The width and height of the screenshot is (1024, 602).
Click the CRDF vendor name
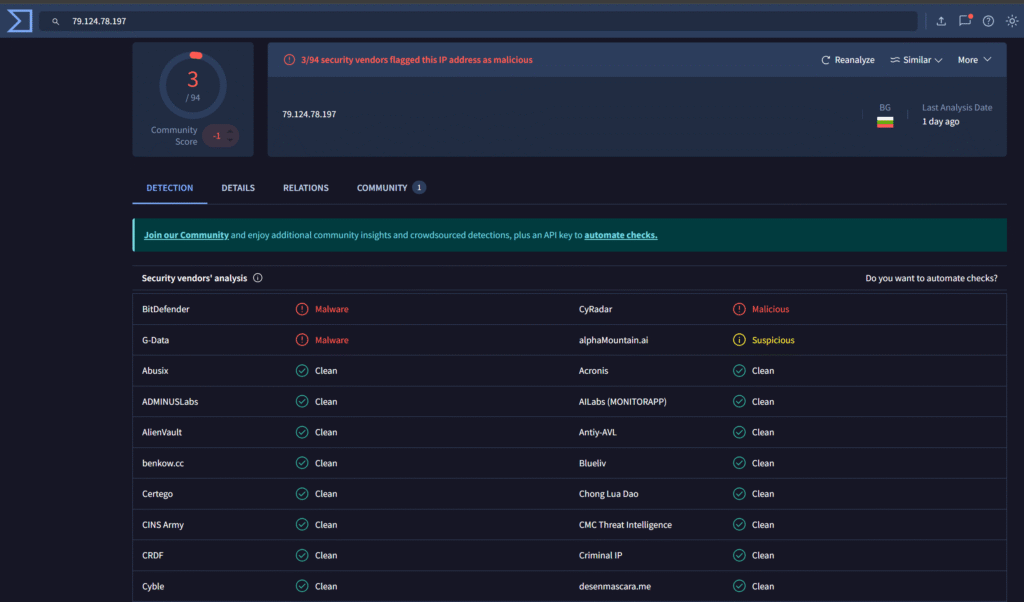click(x=153, y=555)
